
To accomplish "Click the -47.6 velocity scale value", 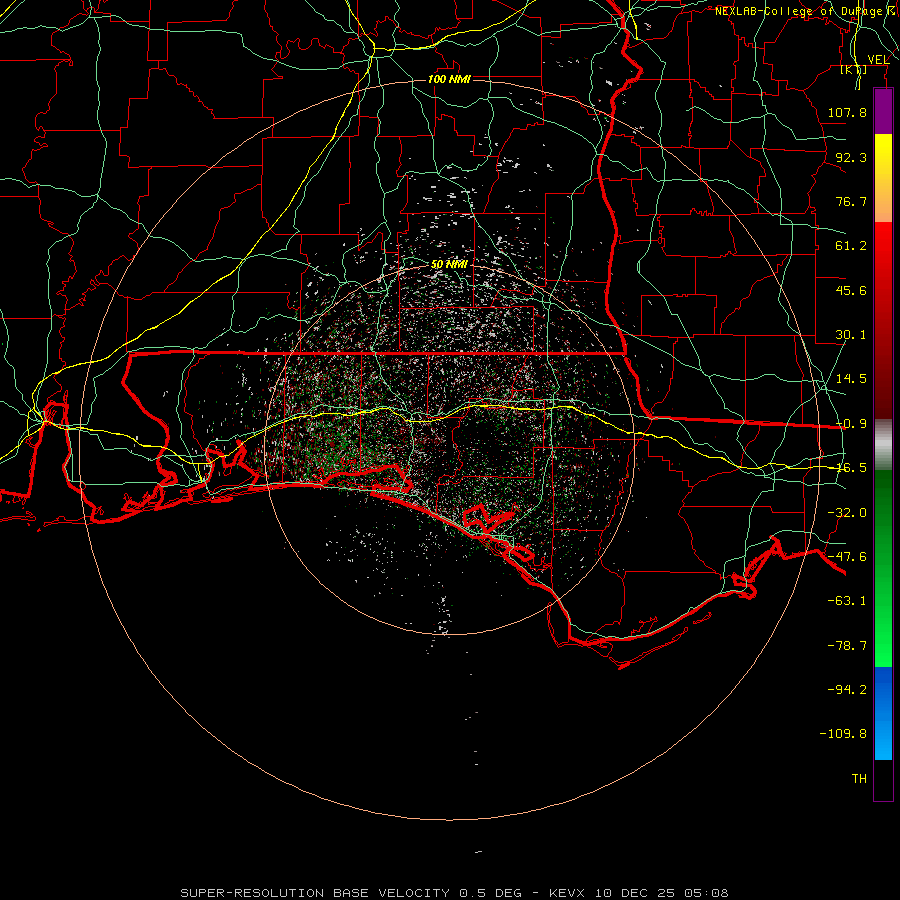I will click(847, 557).
